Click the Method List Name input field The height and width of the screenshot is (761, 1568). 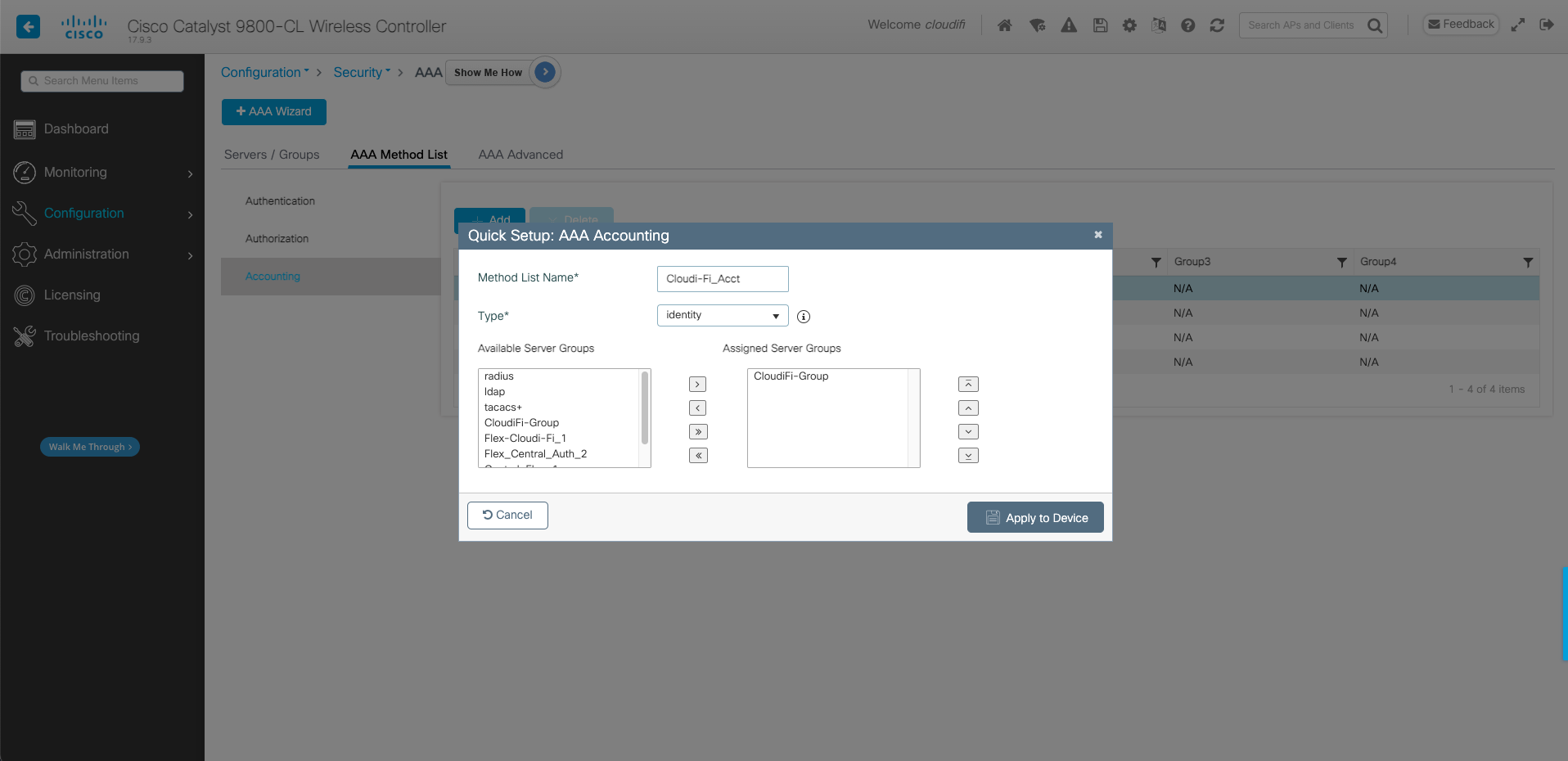click(x=722, y=279)
